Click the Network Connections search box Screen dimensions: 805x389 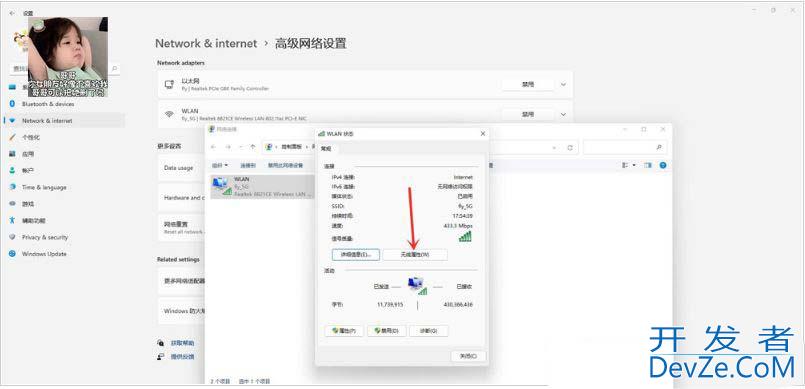pos(625,147)
